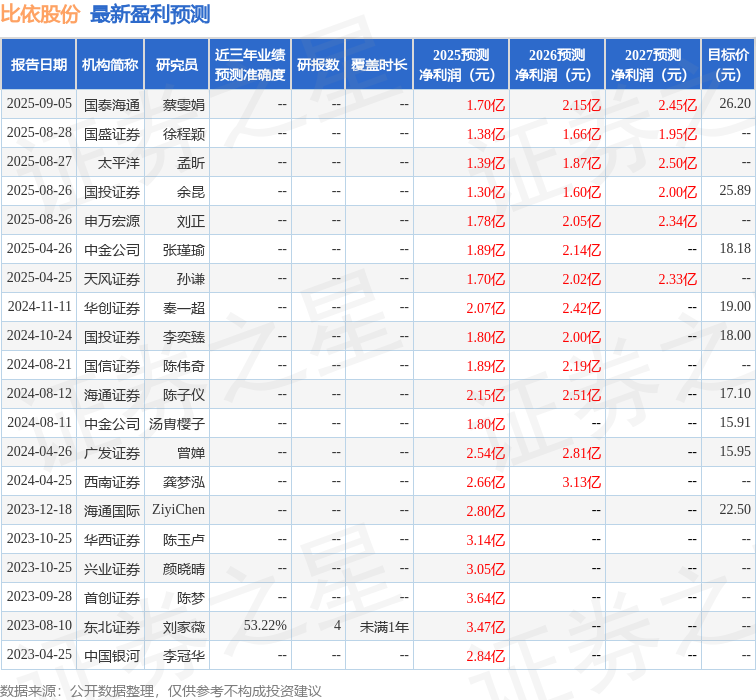Select the 研究员 column header
This screenshot has height=700, width=756.
point(176,65)
